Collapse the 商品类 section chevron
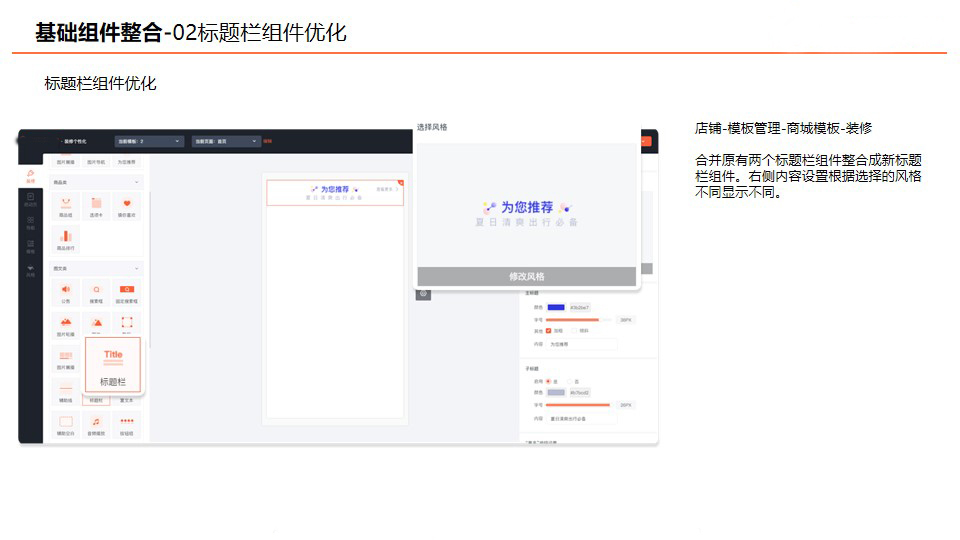This screenshot has width=960, height=540. point(137,182)
